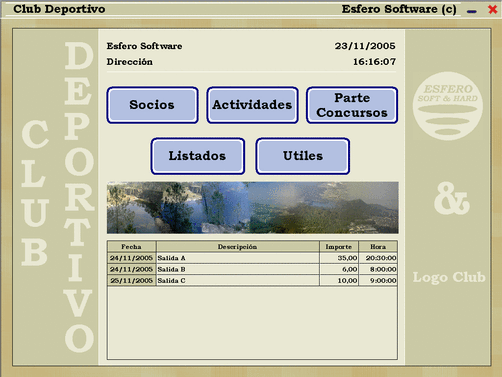
Task: Open Parte Concursos
Action: point(352,105)
